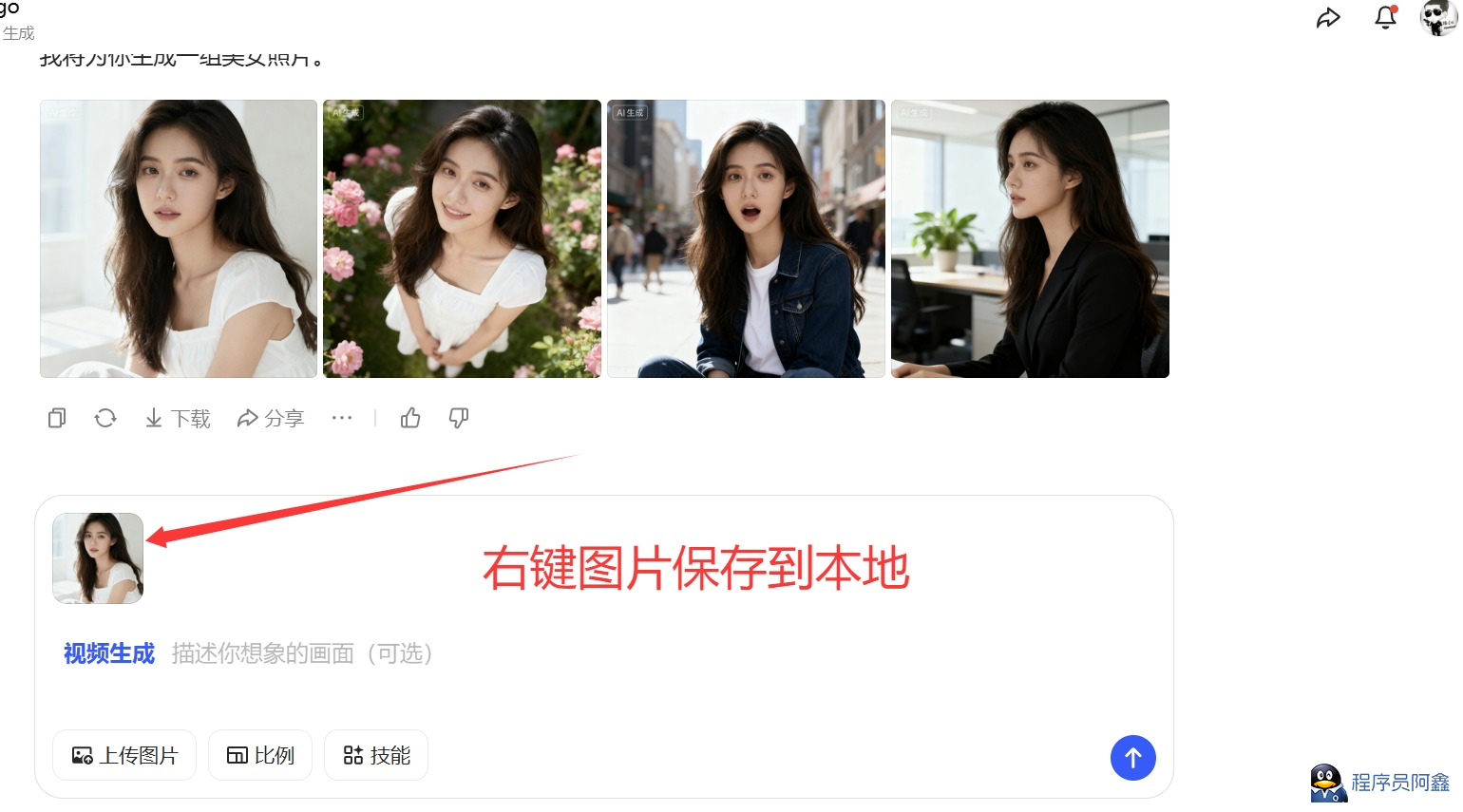1463x812 pixels.
Task: Click the 分享 share button
Action: [x=271, y=419]
